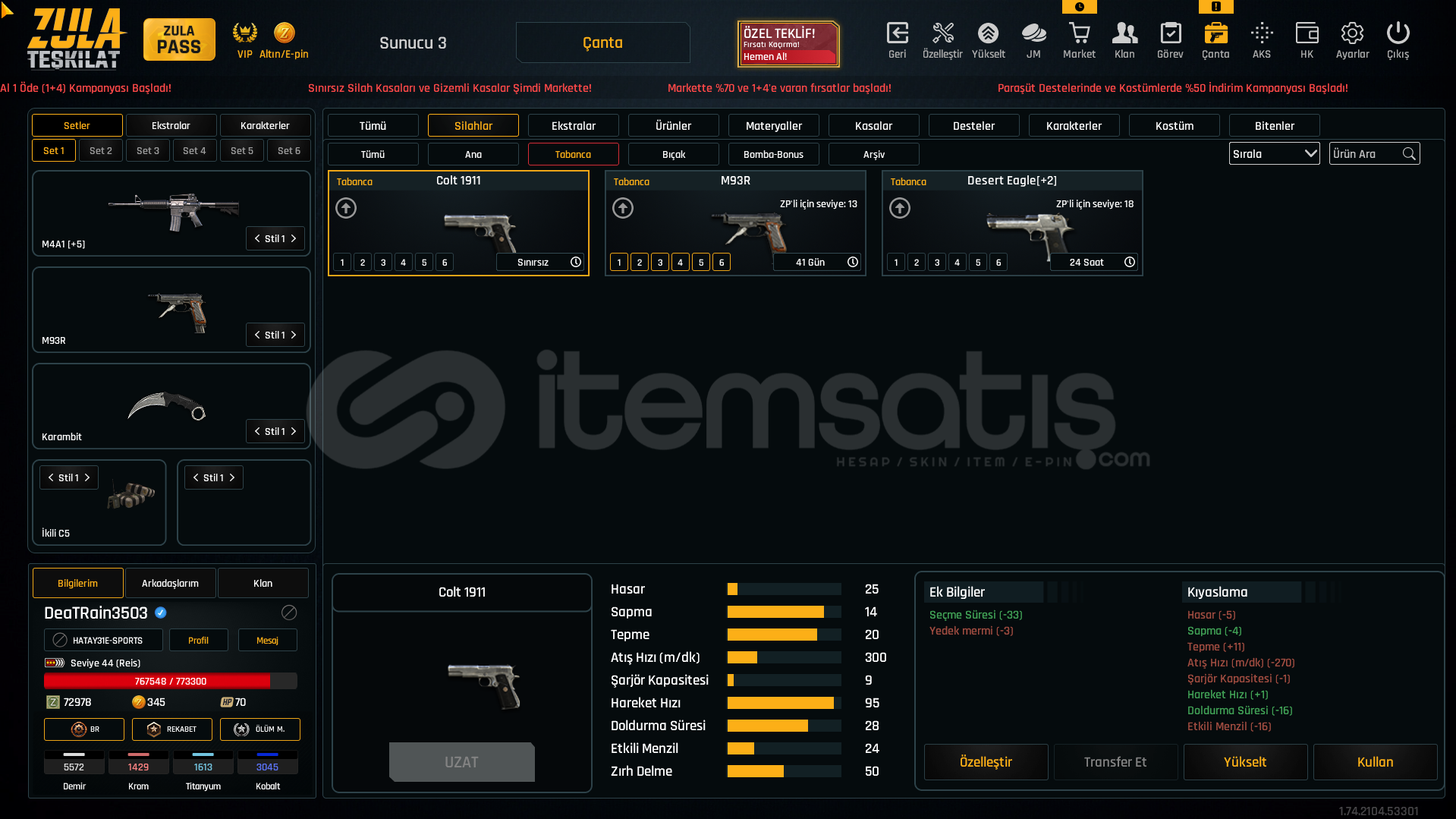The image size is (1456, 819).
Task: Open Ayarlar settings gear
Action: [x=1352, y=33]
